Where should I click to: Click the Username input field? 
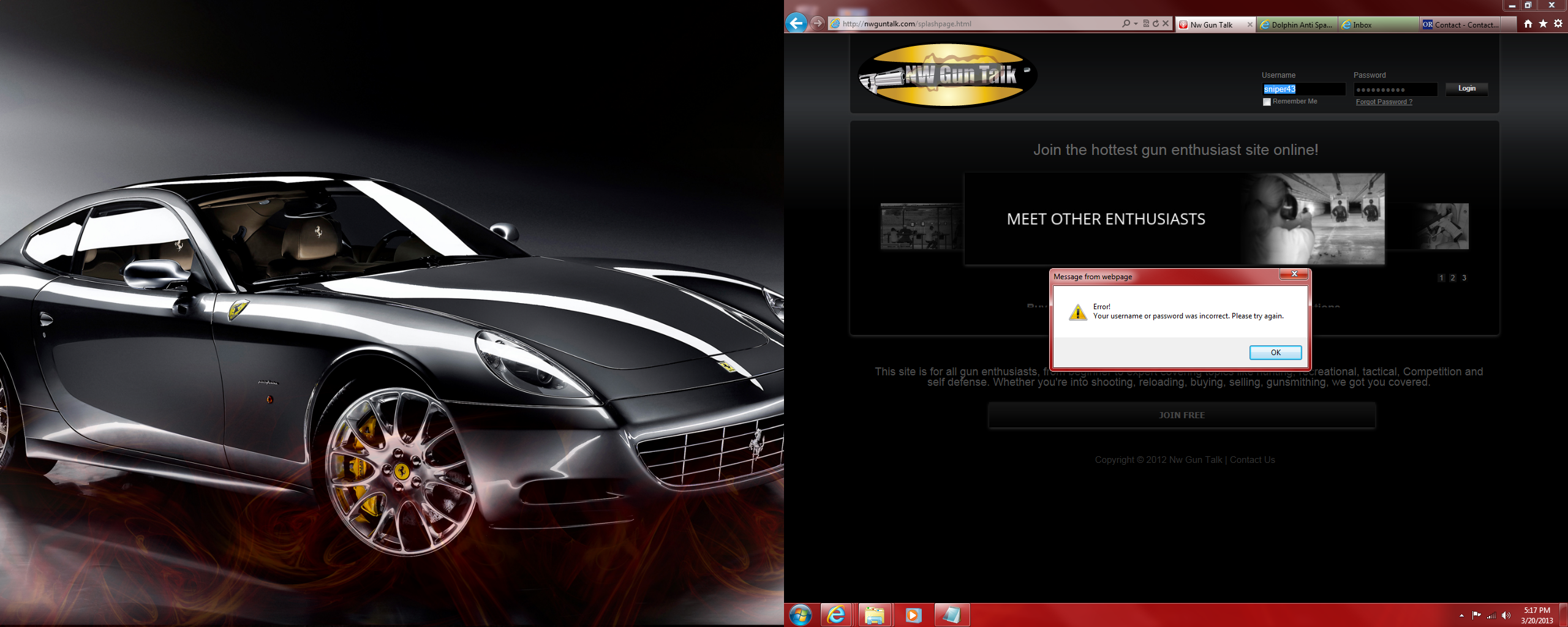pyautogui.click(x=1303, y=89)
